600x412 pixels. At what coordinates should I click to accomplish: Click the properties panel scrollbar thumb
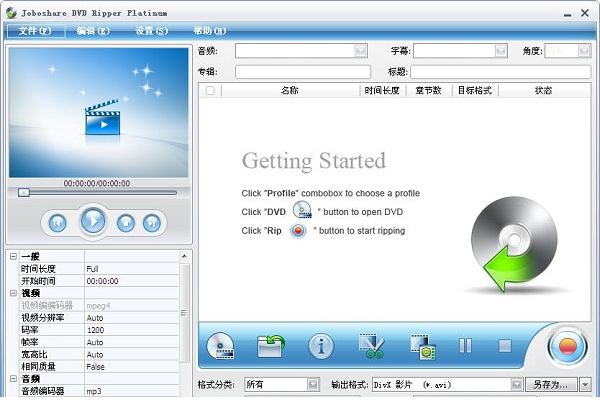point(184,313)
